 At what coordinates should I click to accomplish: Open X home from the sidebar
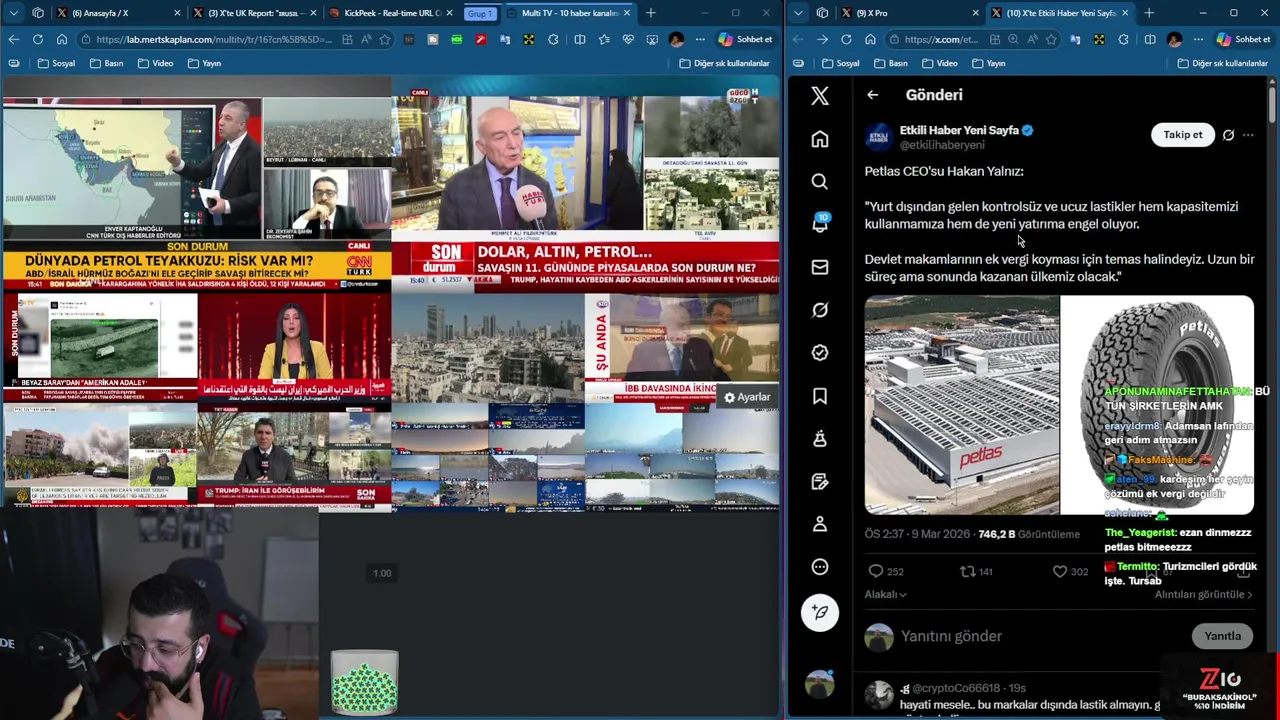[820, 139]
